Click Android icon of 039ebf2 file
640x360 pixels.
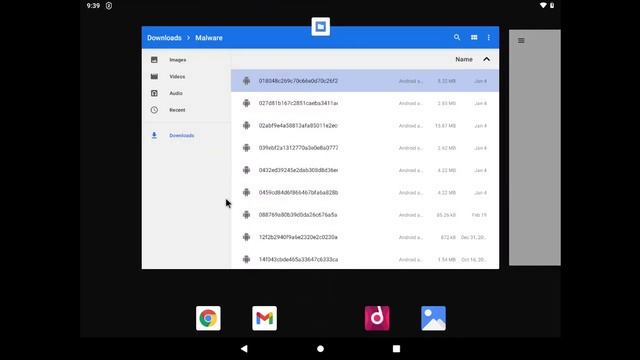(x=246, y=148)
